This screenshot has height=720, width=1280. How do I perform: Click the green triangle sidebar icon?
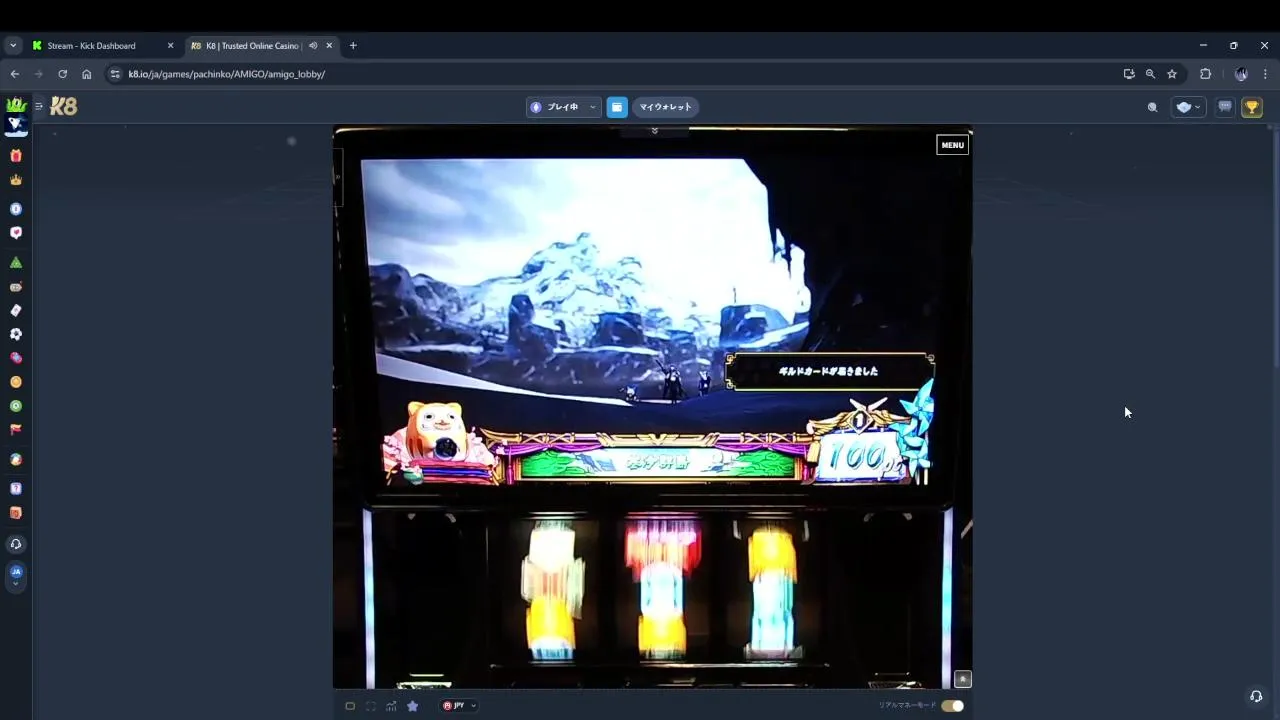click(x=15, y=262)
